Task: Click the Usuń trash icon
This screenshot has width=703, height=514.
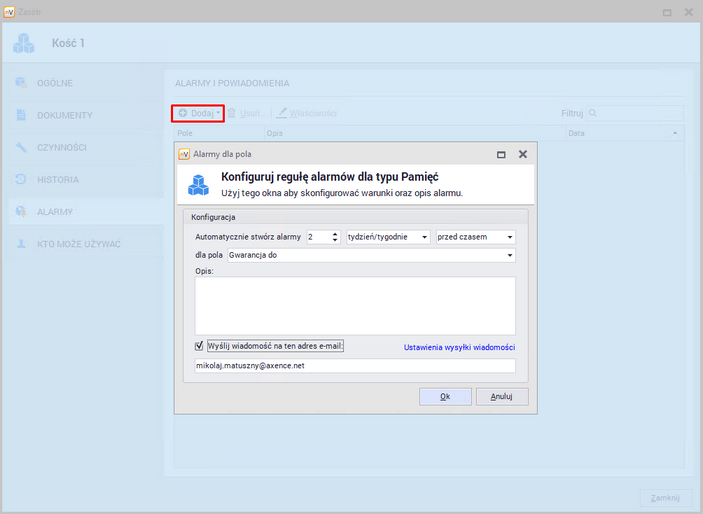Action: coord(232,113)
